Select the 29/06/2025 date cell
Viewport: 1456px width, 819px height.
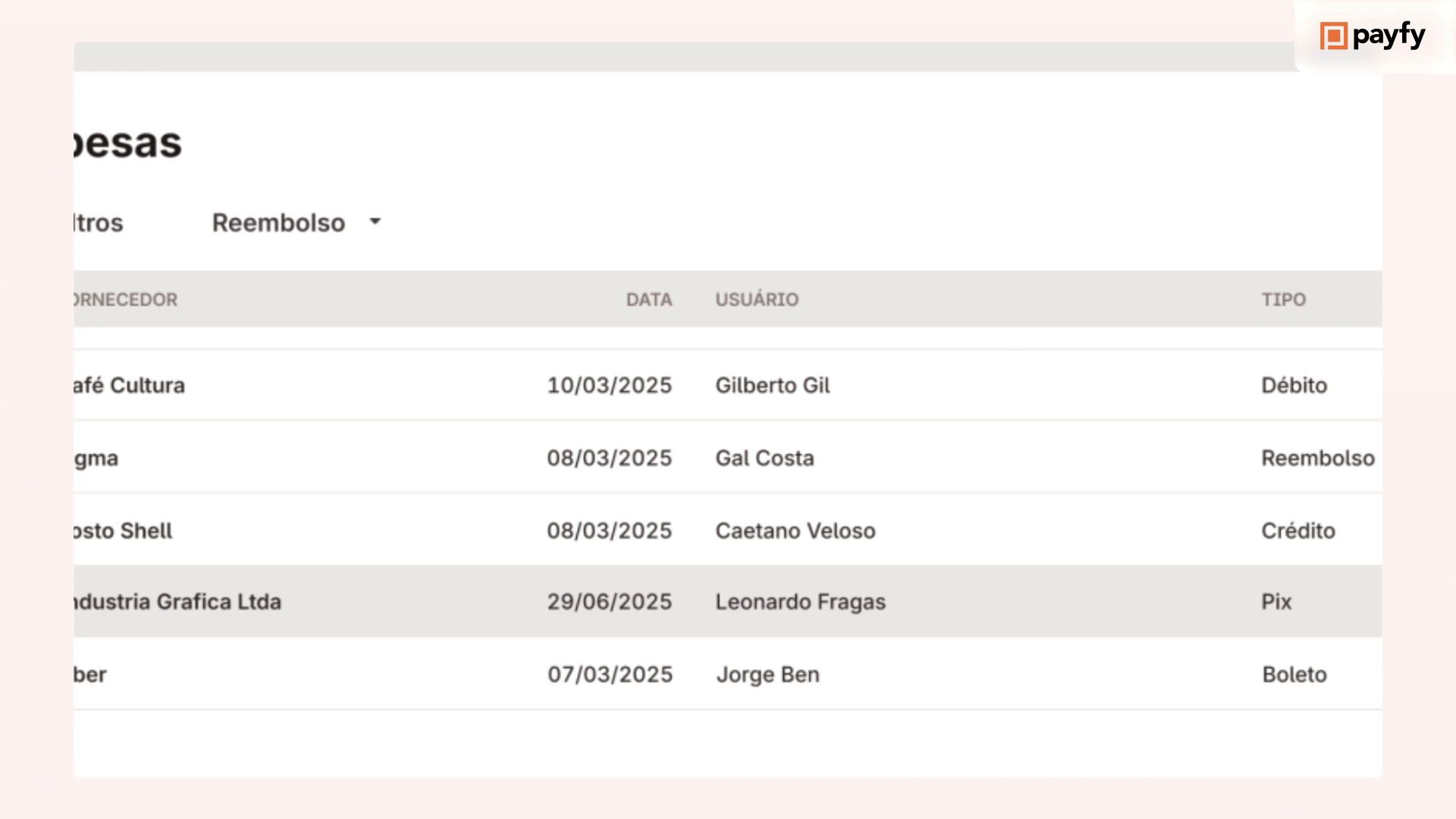point(609,601)
